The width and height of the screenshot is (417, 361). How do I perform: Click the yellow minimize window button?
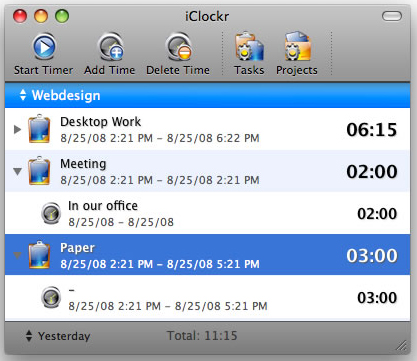coord(41,16)
